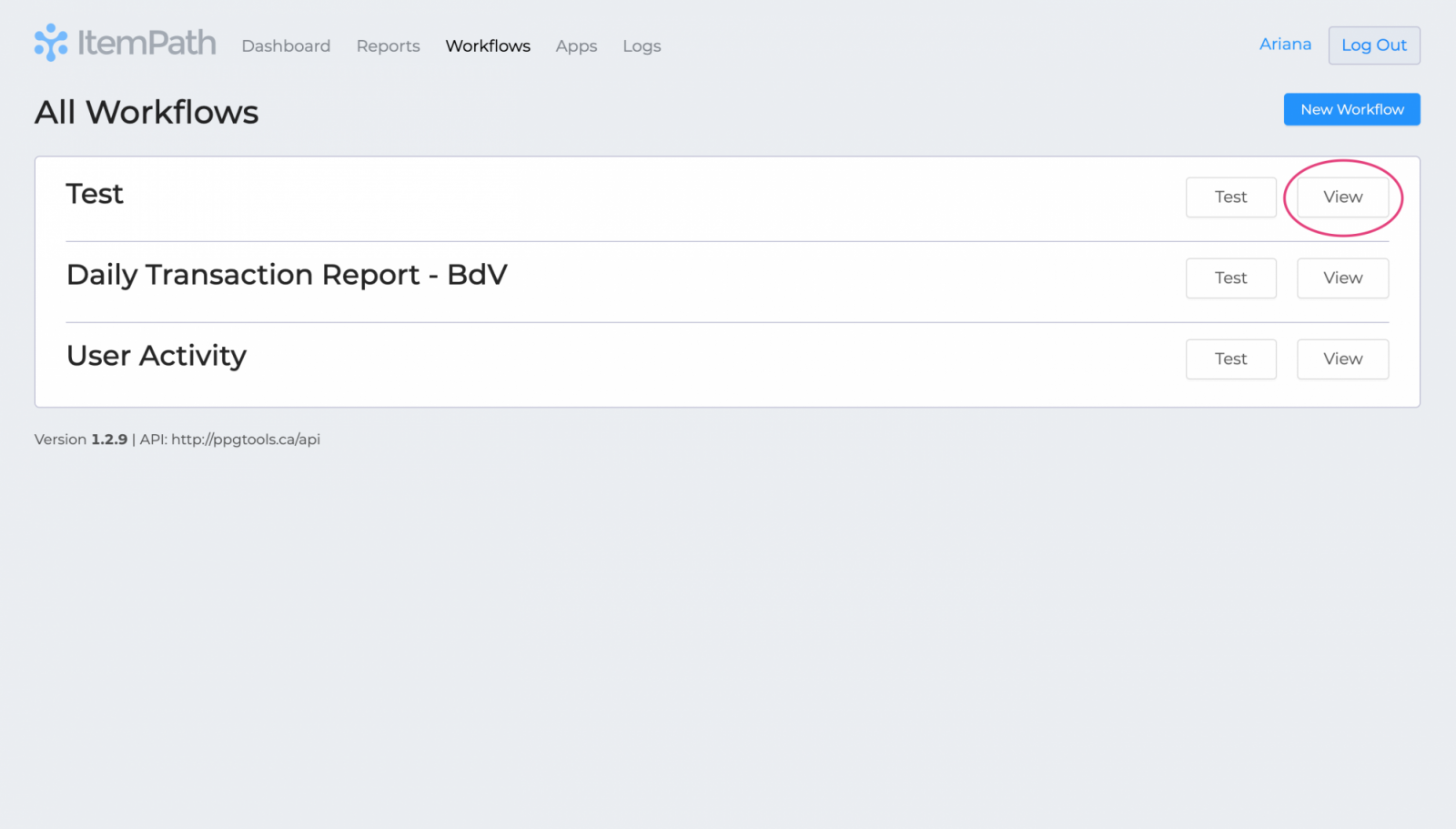Open the Dashboard page
1456x829 pixels.
(286, 45)
